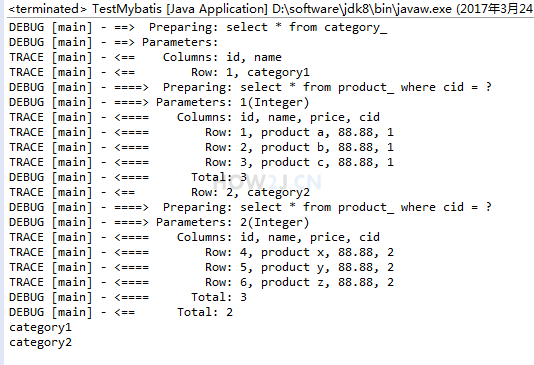
Task: Click first 'Columns: id, name, price, cid' line
Action: tap(194, 117)
